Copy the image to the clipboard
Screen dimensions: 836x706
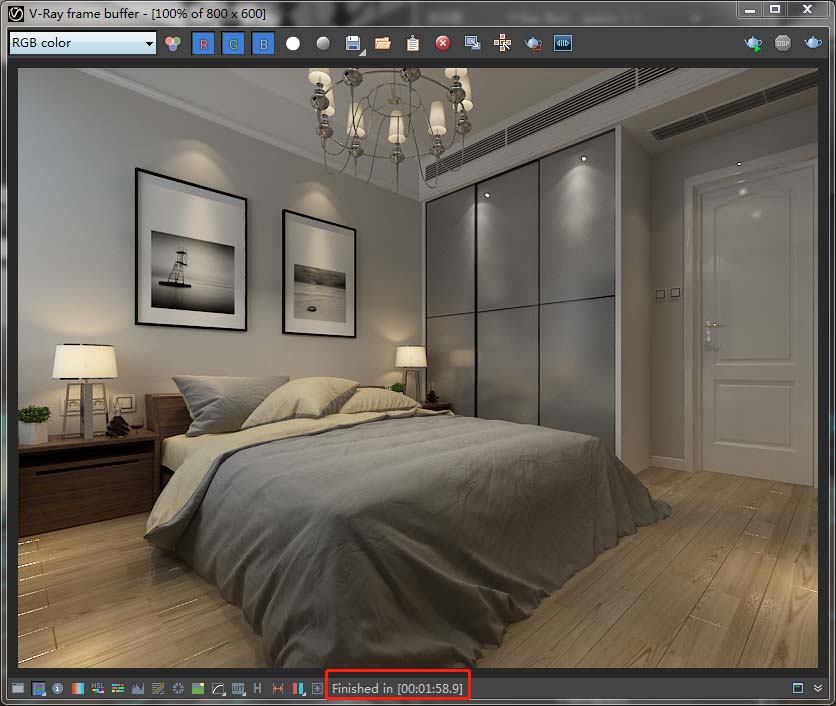[x=413, y=44]
